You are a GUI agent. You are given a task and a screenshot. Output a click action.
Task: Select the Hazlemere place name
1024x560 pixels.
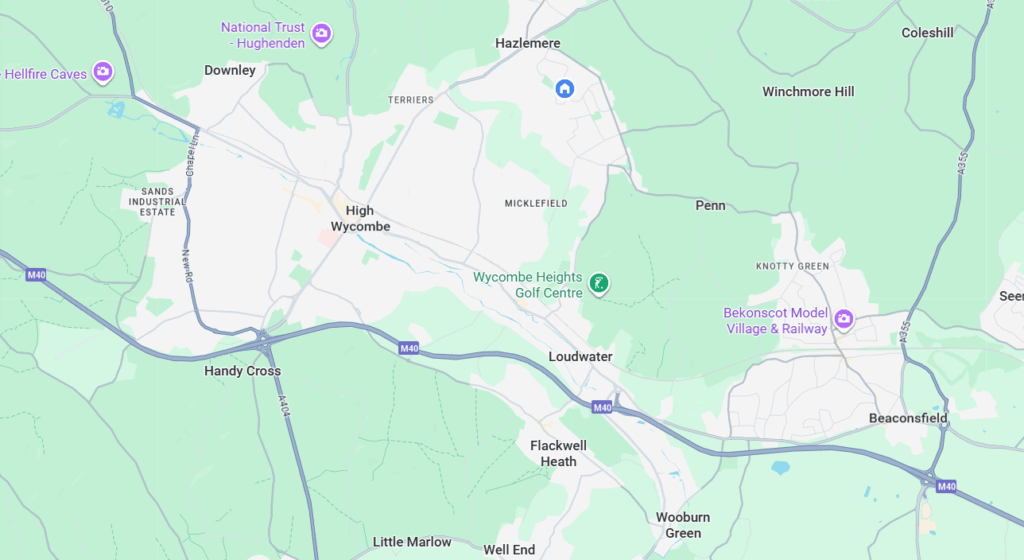coord(528,44)
